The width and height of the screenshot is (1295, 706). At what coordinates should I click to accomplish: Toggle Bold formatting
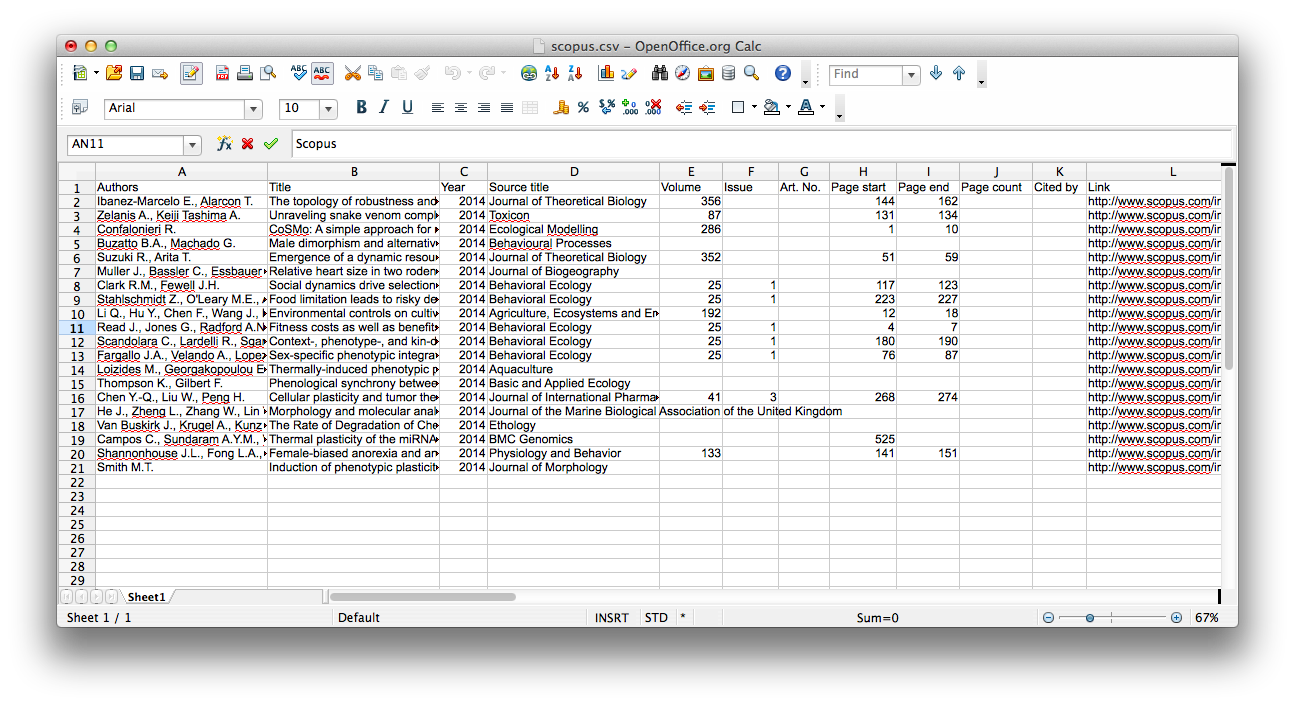pyautogui.click(x=361, y=107)
